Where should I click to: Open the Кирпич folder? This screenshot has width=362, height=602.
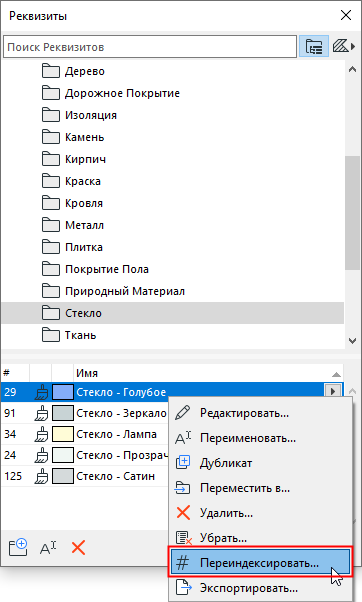tap(172, 159)
